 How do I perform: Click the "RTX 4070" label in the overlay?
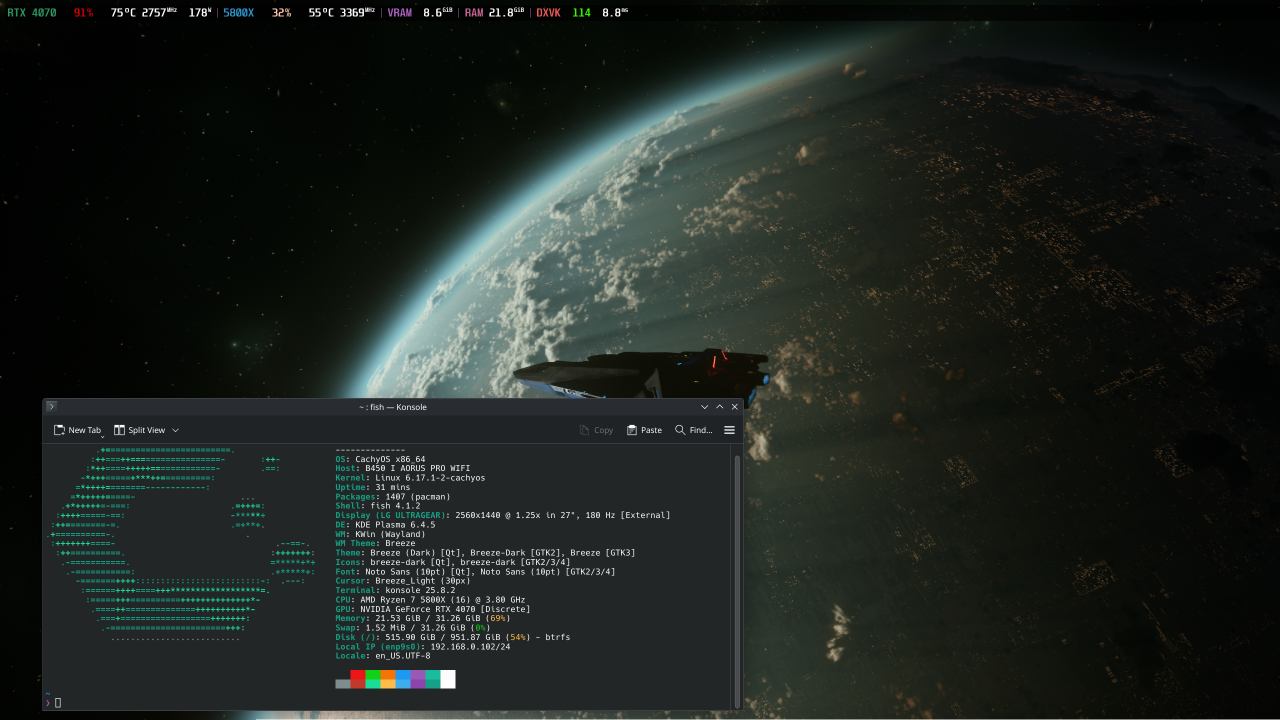[32, 13]
